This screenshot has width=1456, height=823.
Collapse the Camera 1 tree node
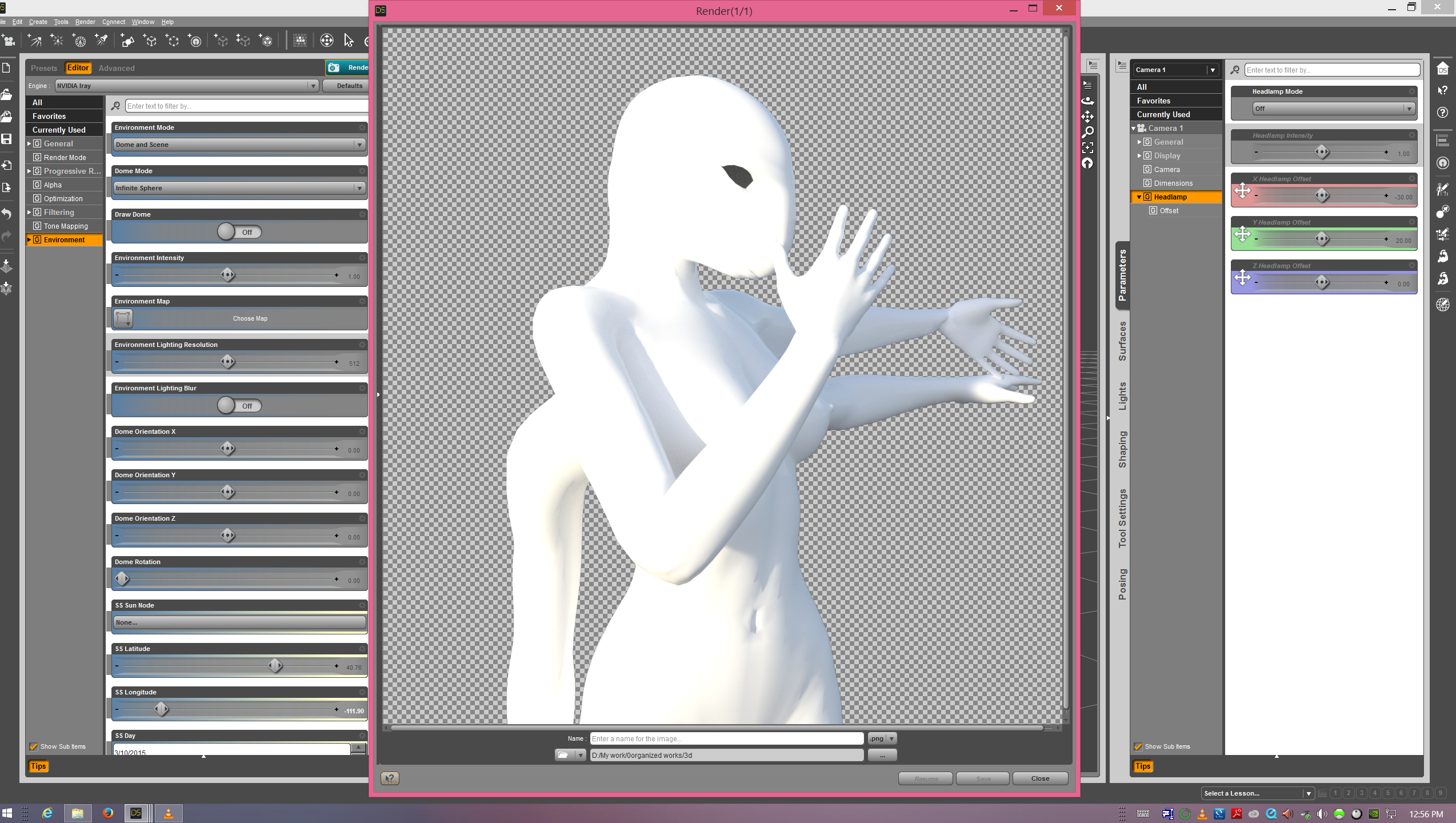[x=1134, y=129]
